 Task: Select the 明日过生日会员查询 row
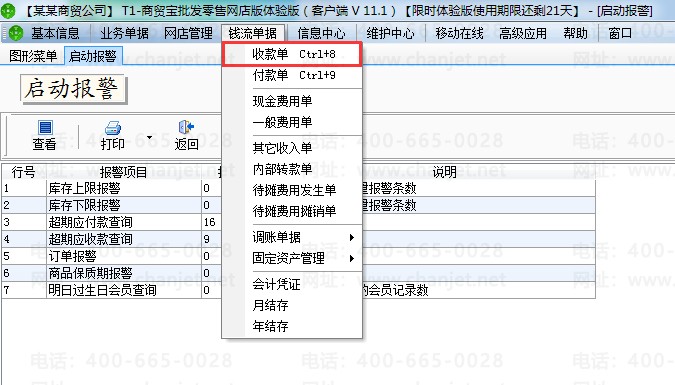coord(298,290)
